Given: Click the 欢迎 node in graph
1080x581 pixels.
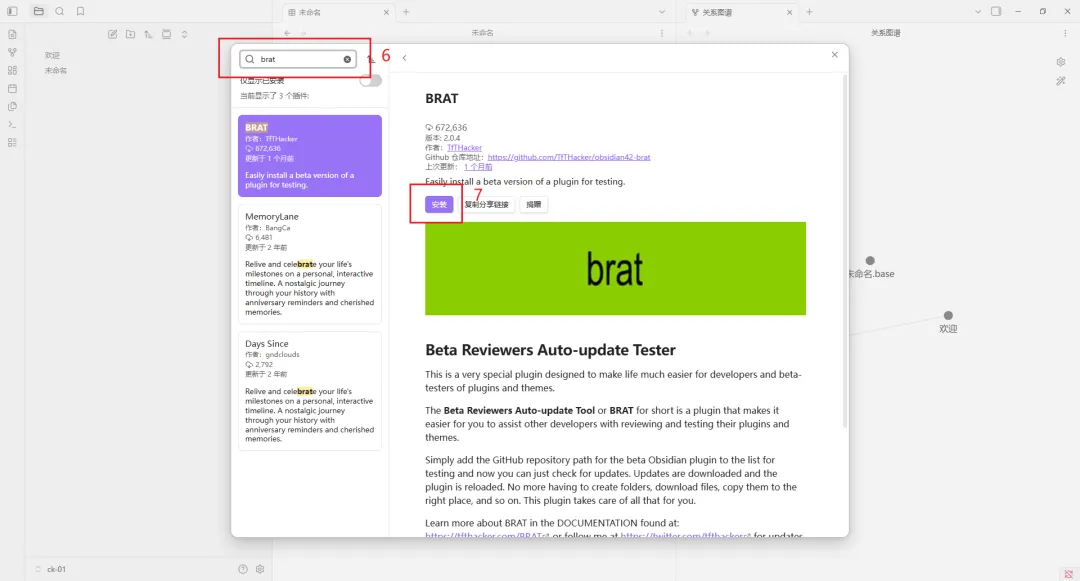Looking at the screenshot, I should point(948,315).
